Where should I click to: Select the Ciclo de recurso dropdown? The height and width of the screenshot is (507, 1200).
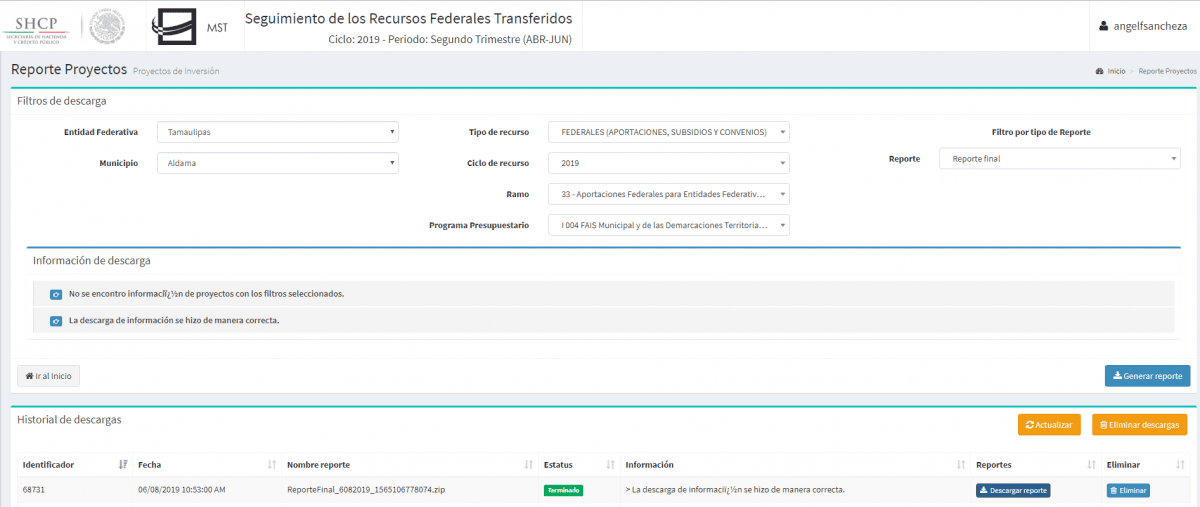pos(668,163)
